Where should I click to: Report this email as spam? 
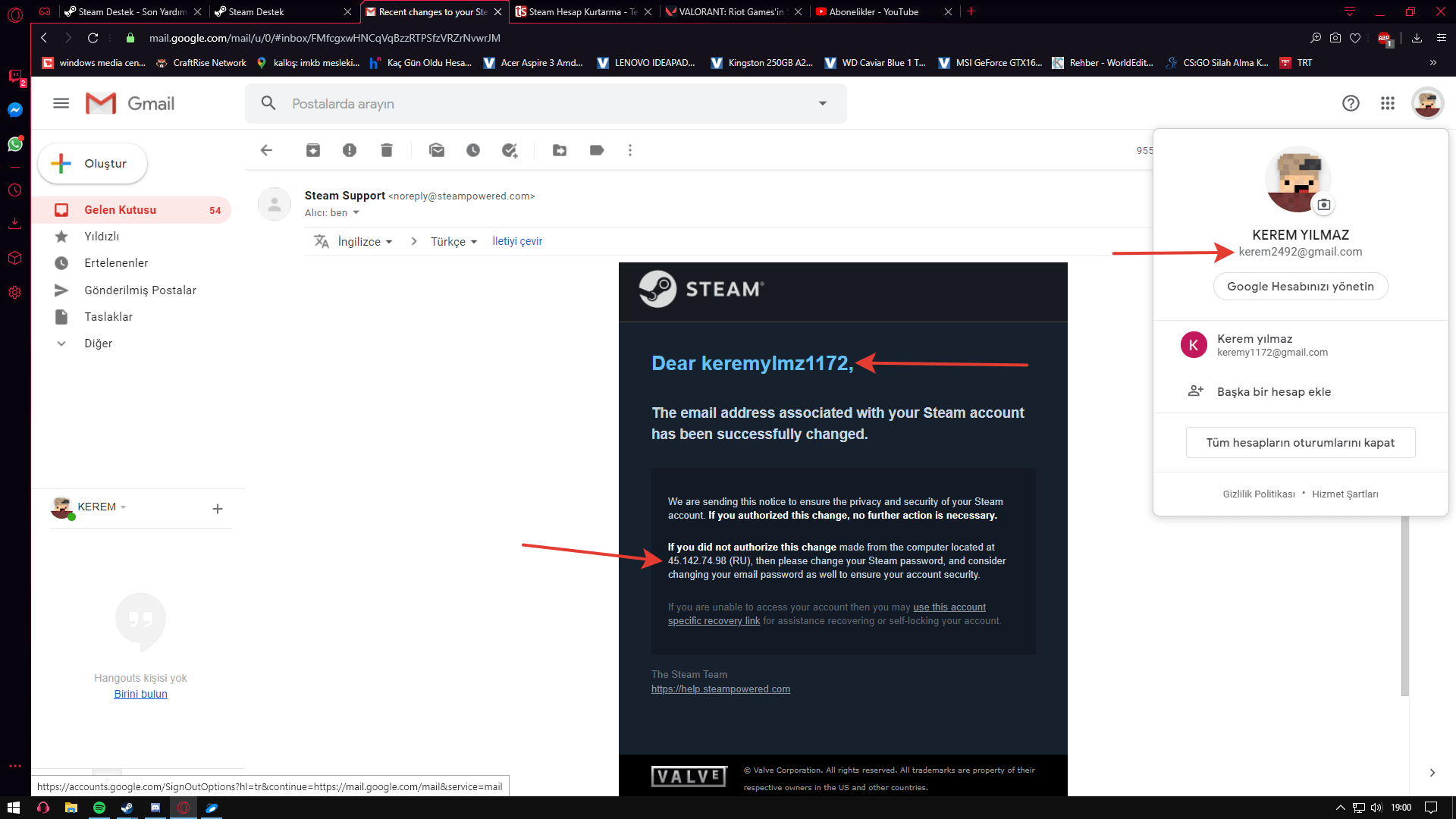coord(349,150)
